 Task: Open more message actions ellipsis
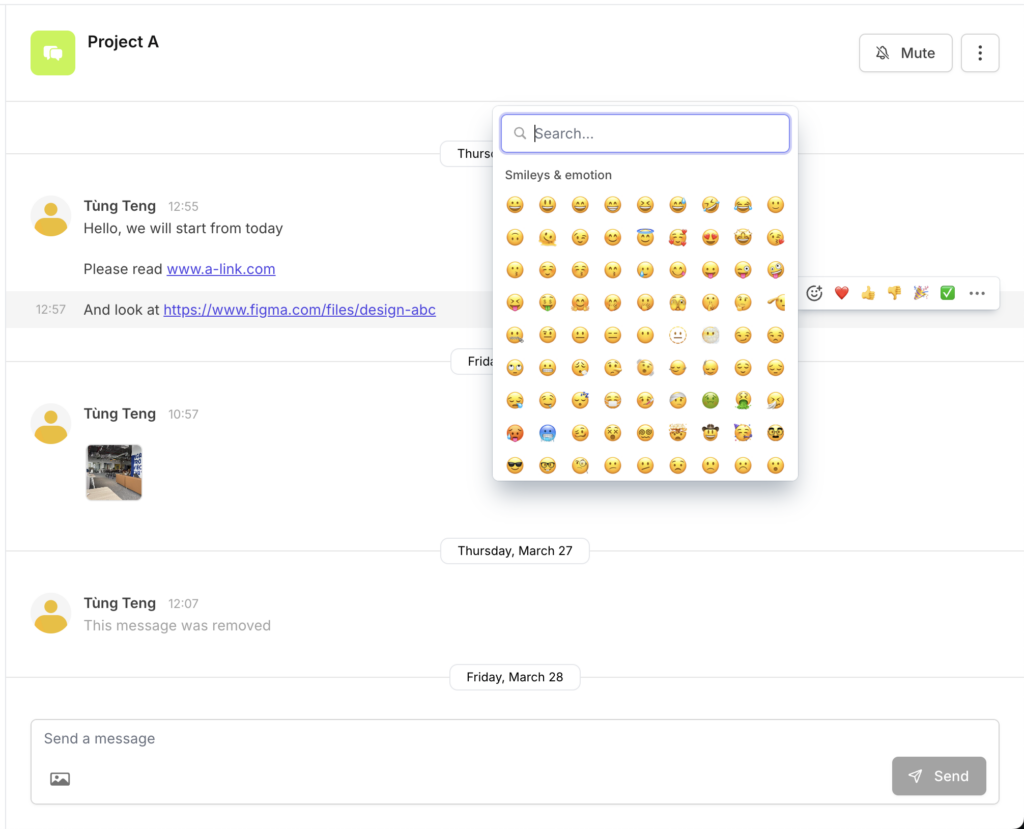tap(977, 293)
